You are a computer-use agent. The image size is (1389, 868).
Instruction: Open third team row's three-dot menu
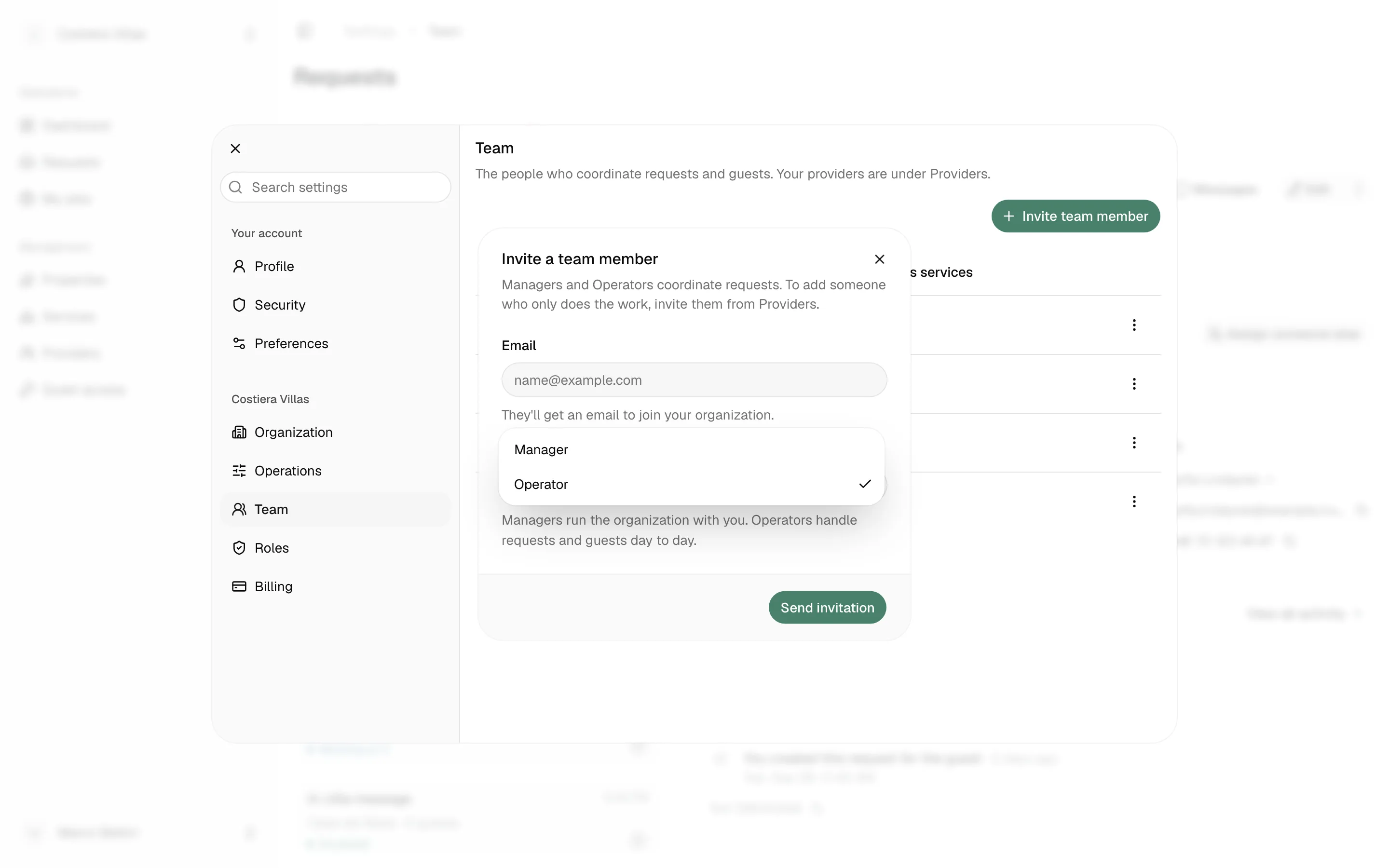[x=1133, y=443]
